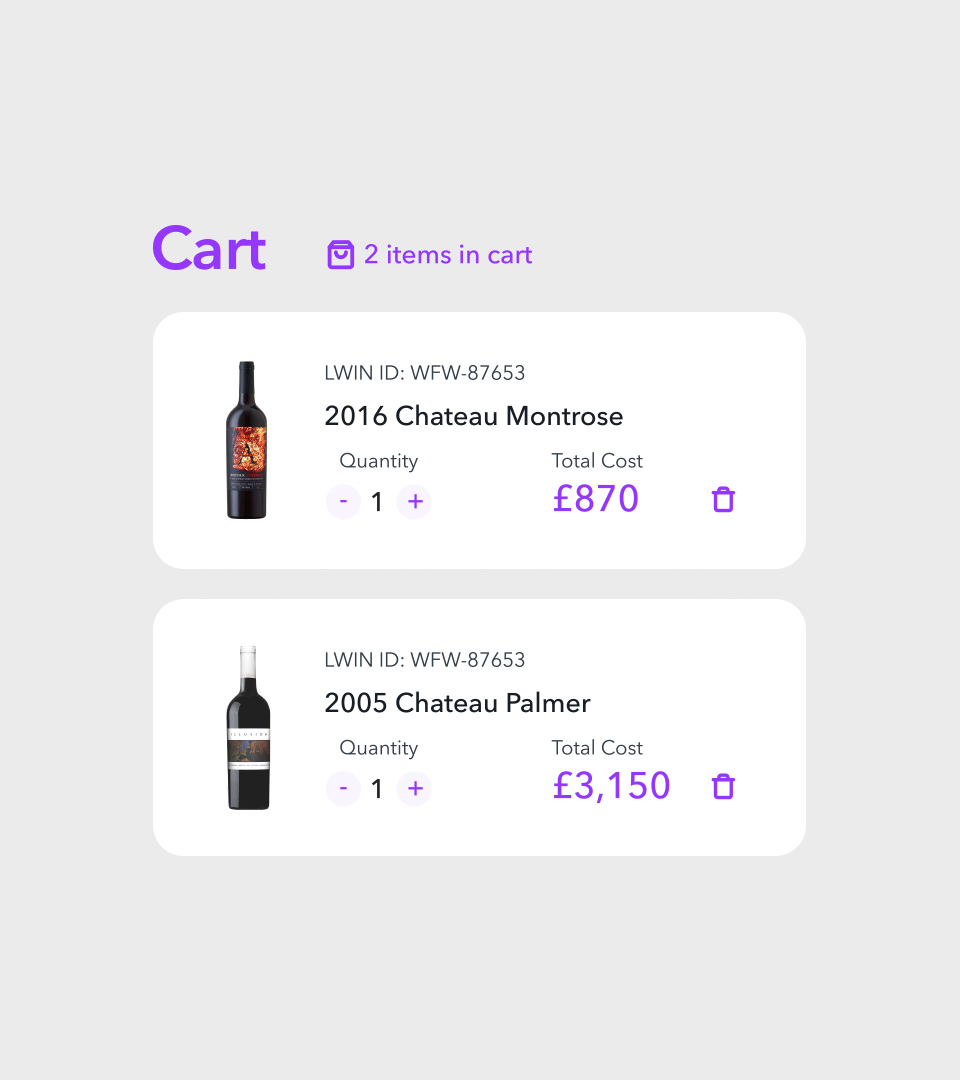Select the £3,150 total cost amount

coord(611,785)
